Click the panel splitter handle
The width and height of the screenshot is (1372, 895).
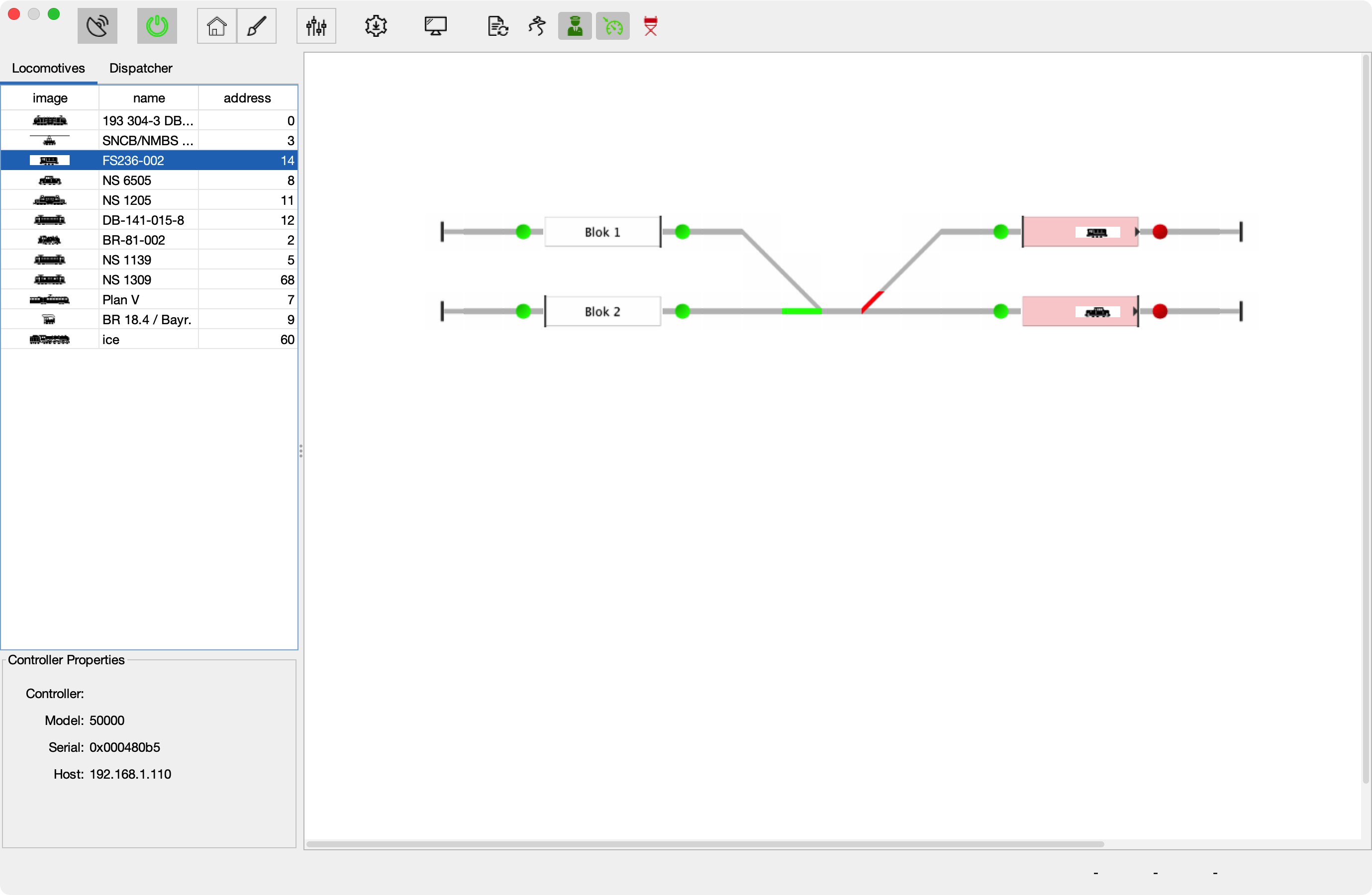click(x=300, y=450)
